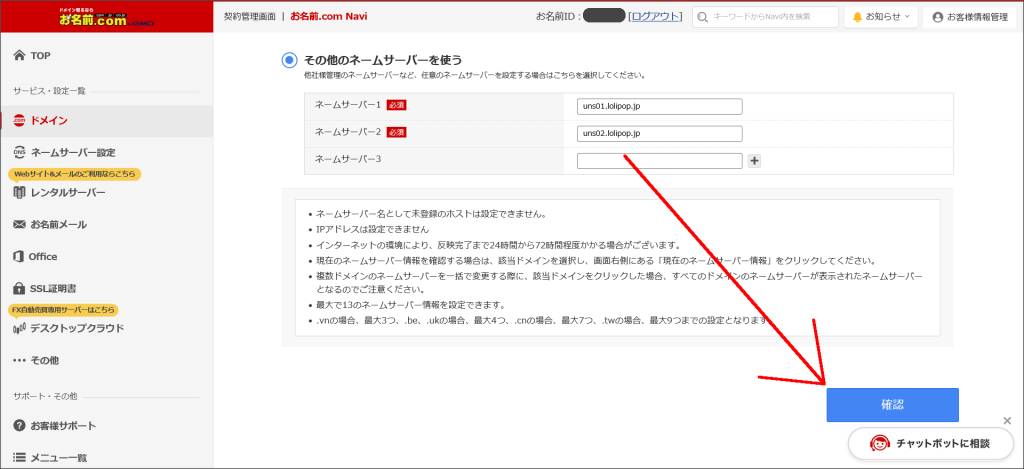Click the IPアドレスは設定できません note
The width and height of the screenshot is (1024, 469).
pos(372,229)
